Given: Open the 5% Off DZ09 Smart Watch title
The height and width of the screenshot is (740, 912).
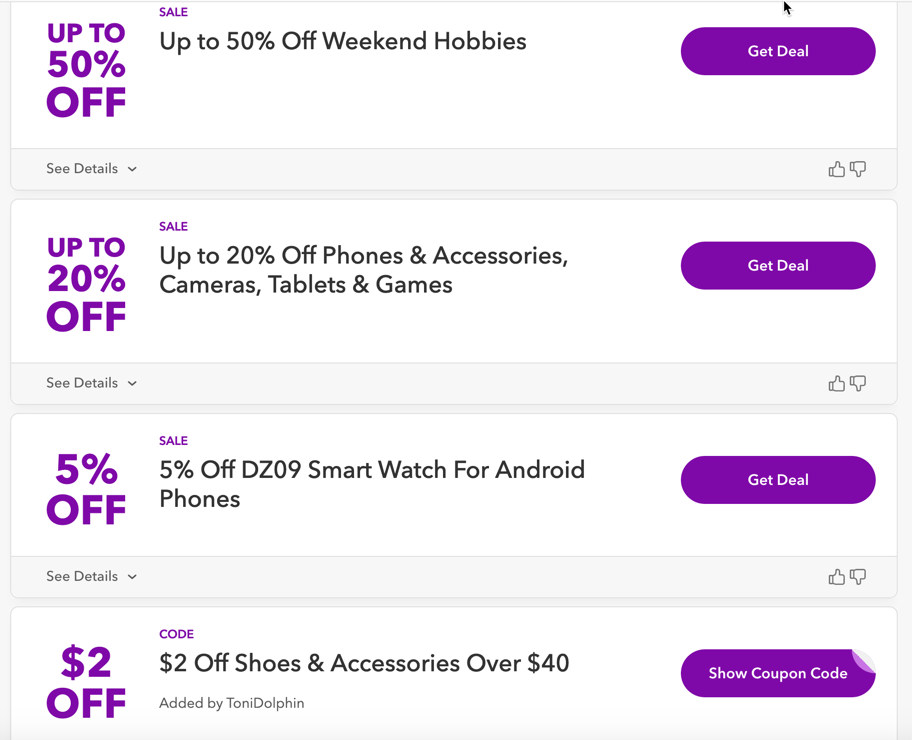Looking at the screenshot, I should click(x=372, y=484).
